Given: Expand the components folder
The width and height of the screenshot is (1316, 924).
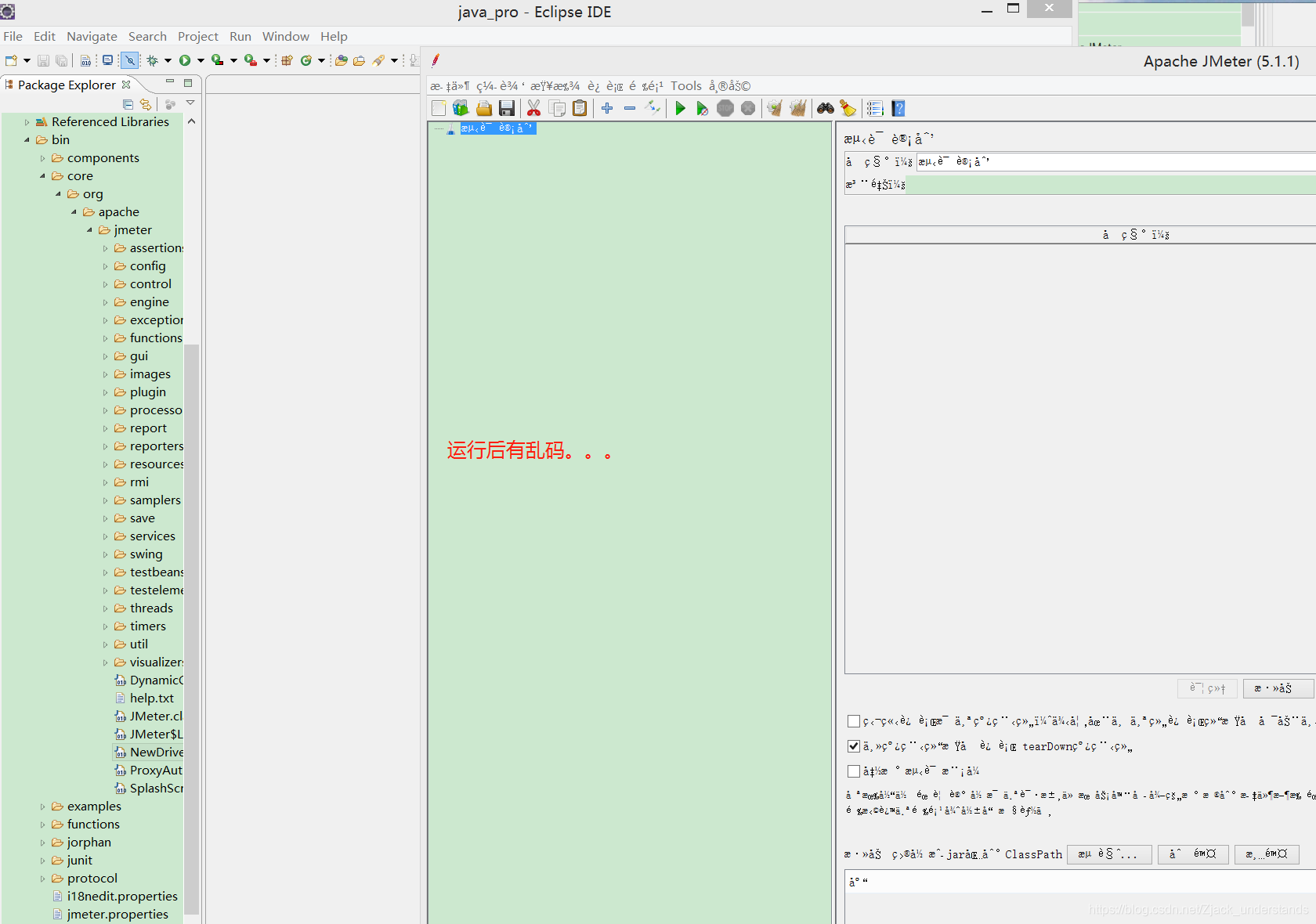Looking at the screenshot, I should (x=42, y=158).
